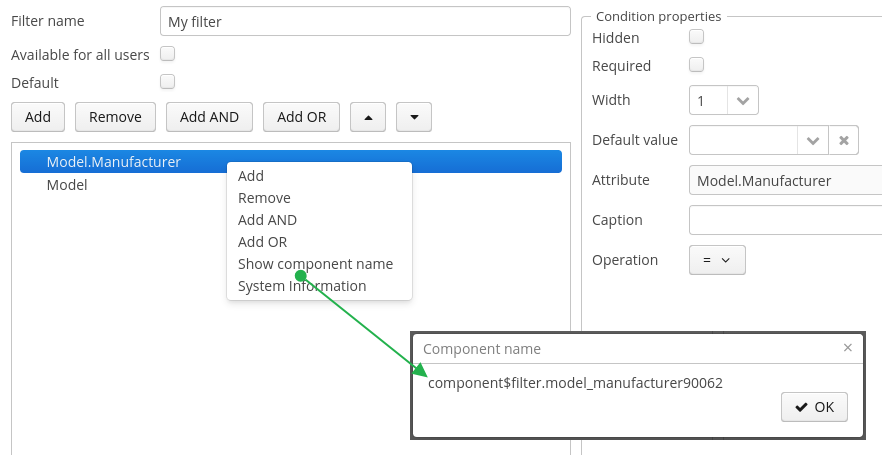Enable the Default checkbox
The width and height of the screenshot is (882, 455).
pos(168,82)
